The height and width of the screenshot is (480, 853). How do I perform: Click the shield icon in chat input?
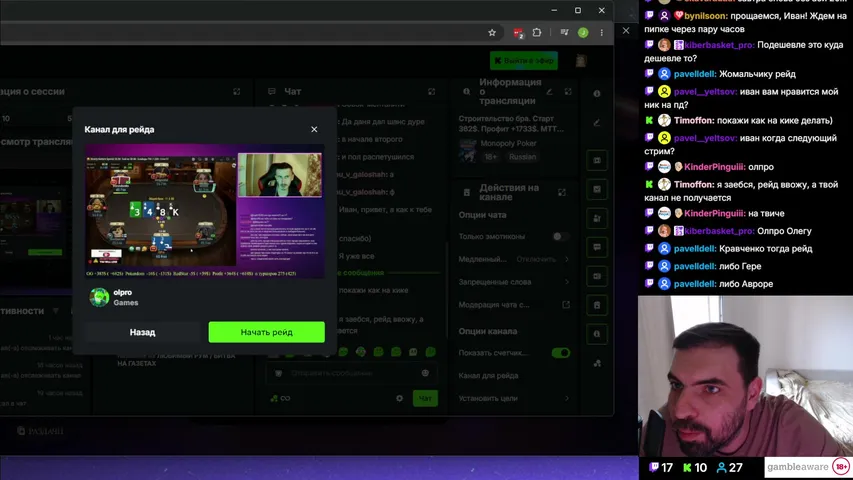click(x=279, y=373)
